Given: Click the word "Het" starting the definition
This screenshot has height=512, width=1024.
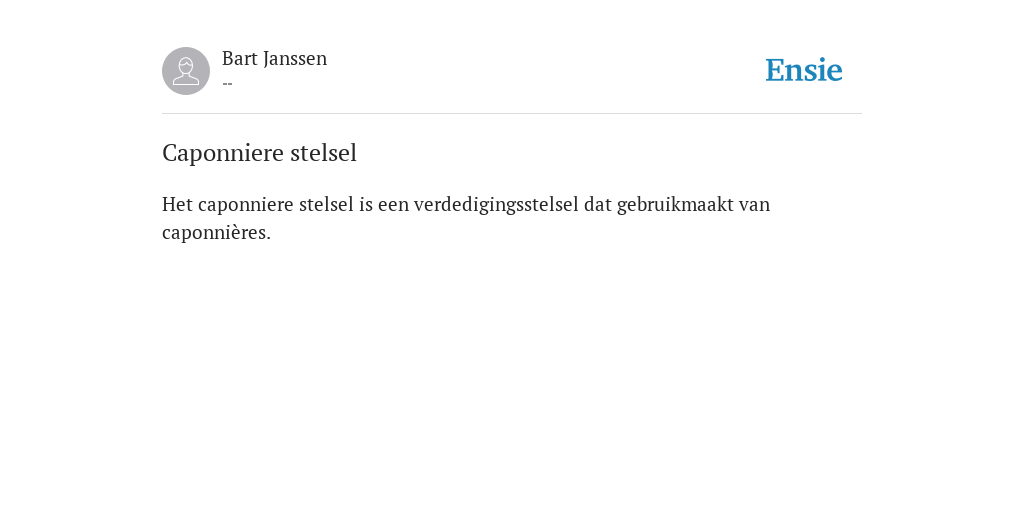Looking at the screenshot, I should 177,204.
